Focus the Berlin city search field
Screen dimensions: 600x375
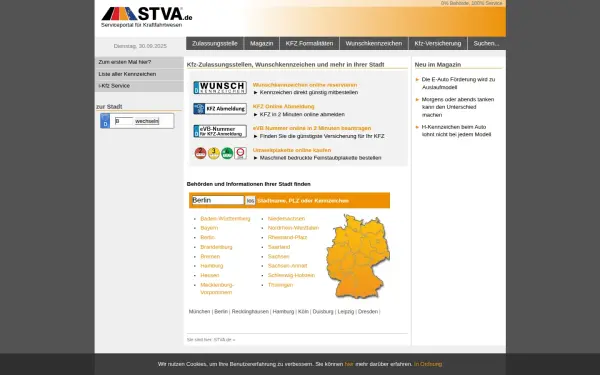[x=218, y=200]
